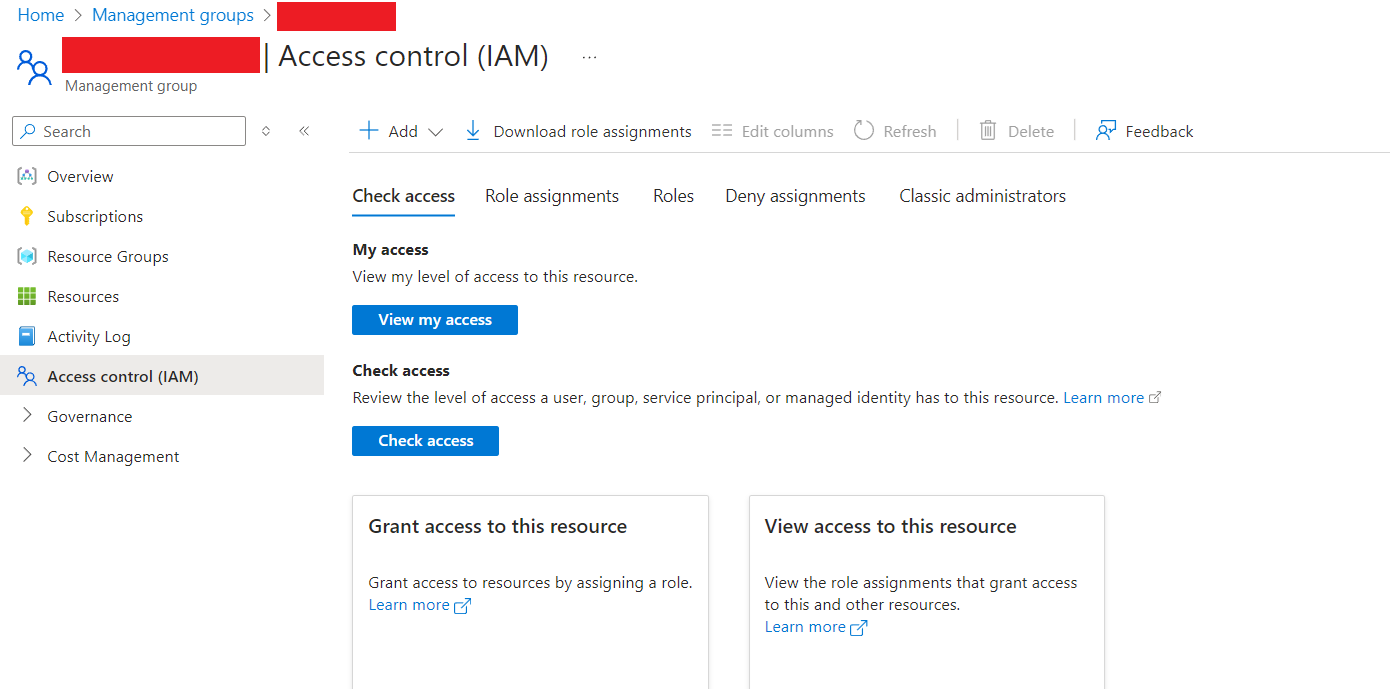Click the Download role assignments arrow icon
Screen dimensions: 1390x689
(473, 131)
